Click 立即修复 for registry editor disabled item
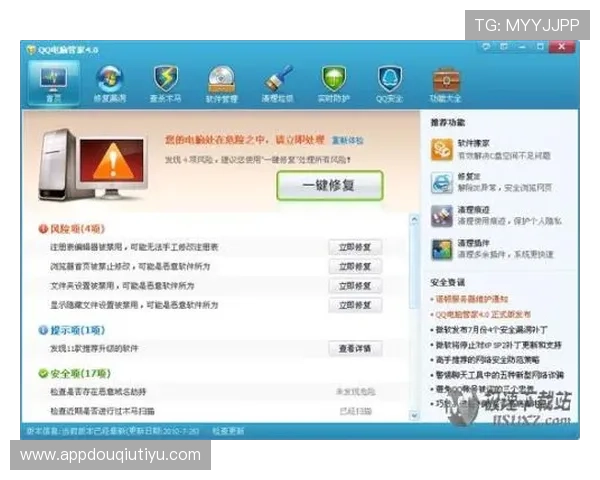This screenshot has width=600, height=480. [355, 247]
